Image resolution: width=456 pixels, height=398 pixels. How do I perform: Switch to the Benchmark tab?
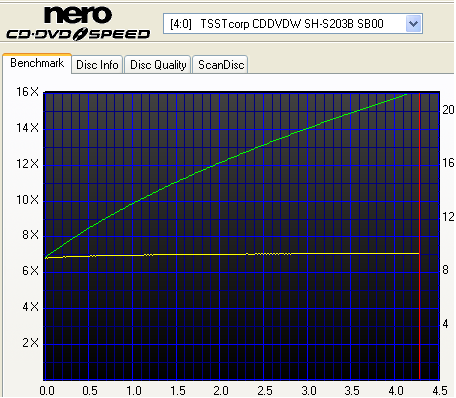(37, 63)
